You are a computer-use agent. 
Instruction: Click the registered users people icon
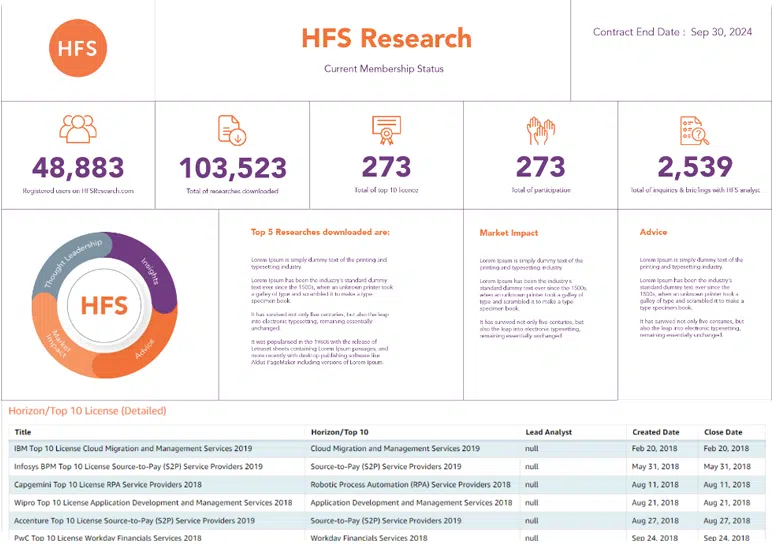pyautogui.click(x=78, y=129)
